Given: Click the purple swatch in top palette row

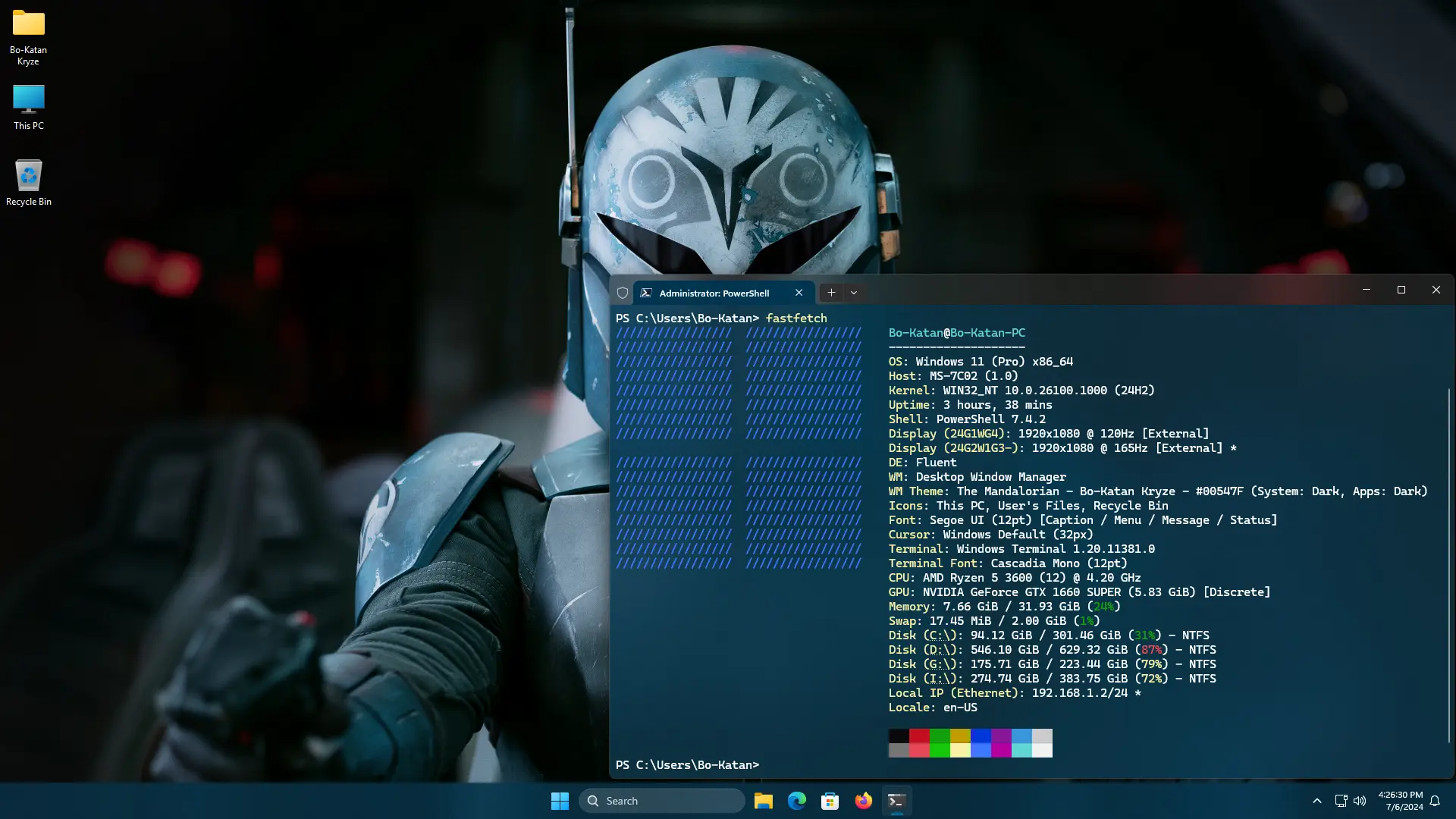Looking at the screenshot, I should pyautogui.click(x=1001, y=736).
